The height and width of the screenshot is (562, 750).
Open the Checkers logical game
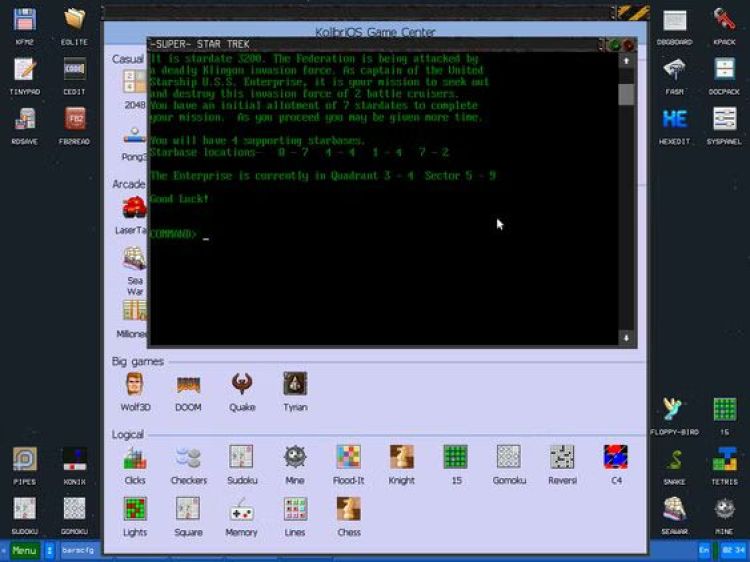click(x=188, y=459)
